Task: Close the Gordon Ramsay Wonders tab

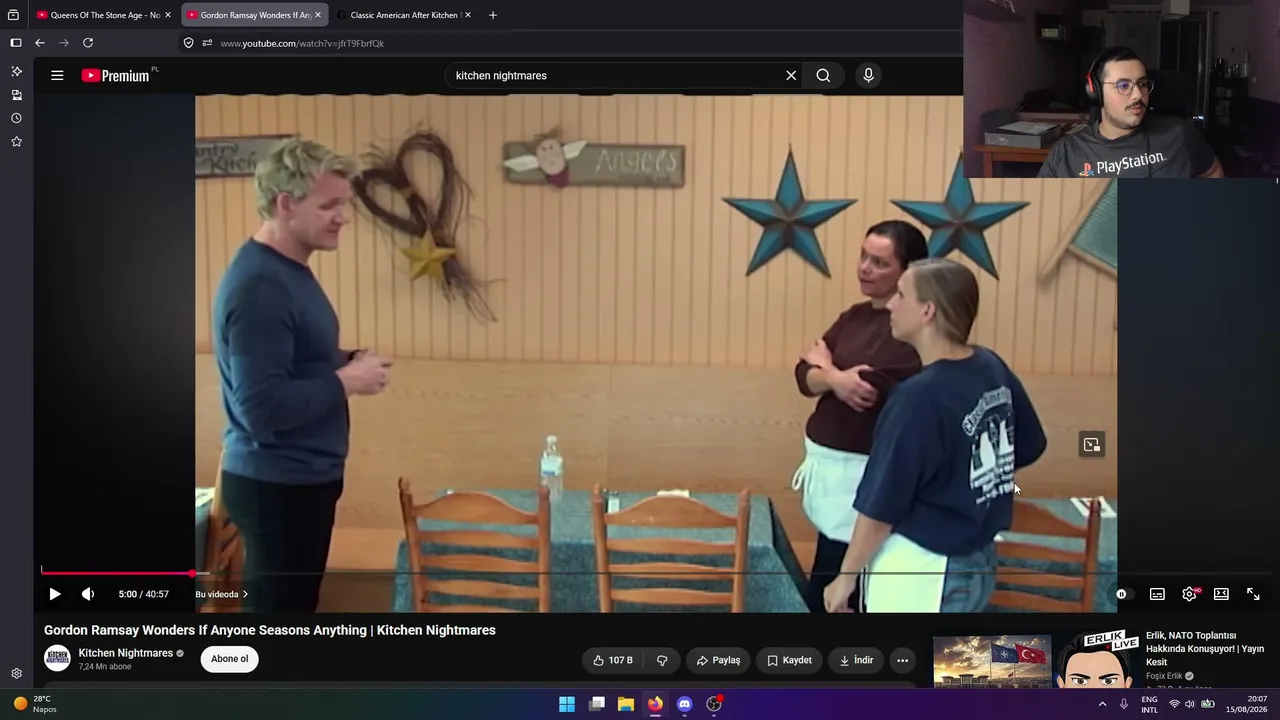Action: 318,15
